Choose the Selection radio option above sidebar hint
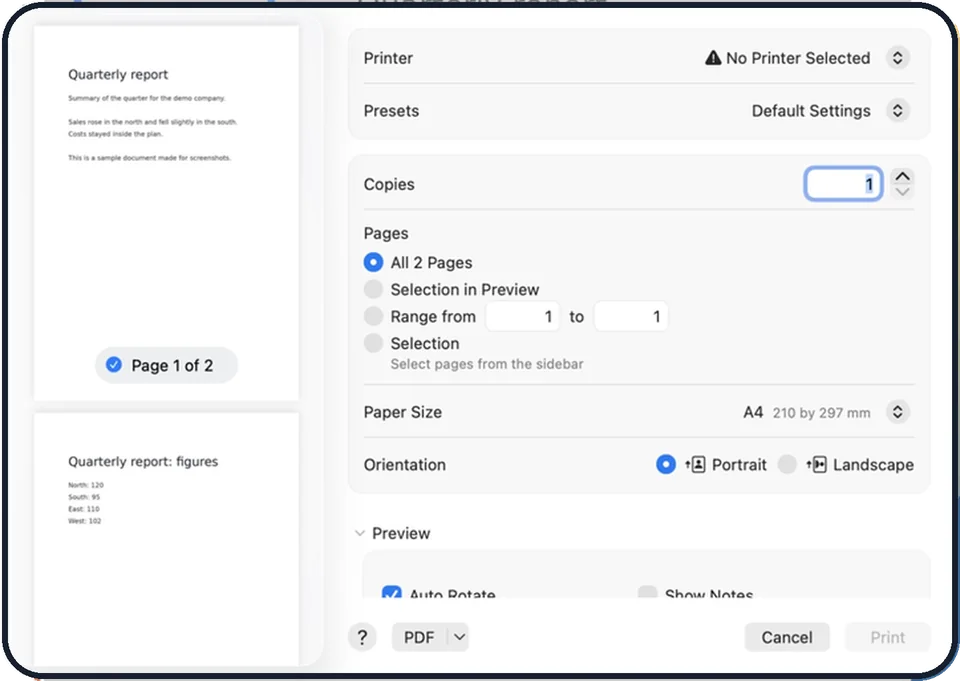Viewport: 960px width, 681px height. pyautogui.click(x=373, y=343)
